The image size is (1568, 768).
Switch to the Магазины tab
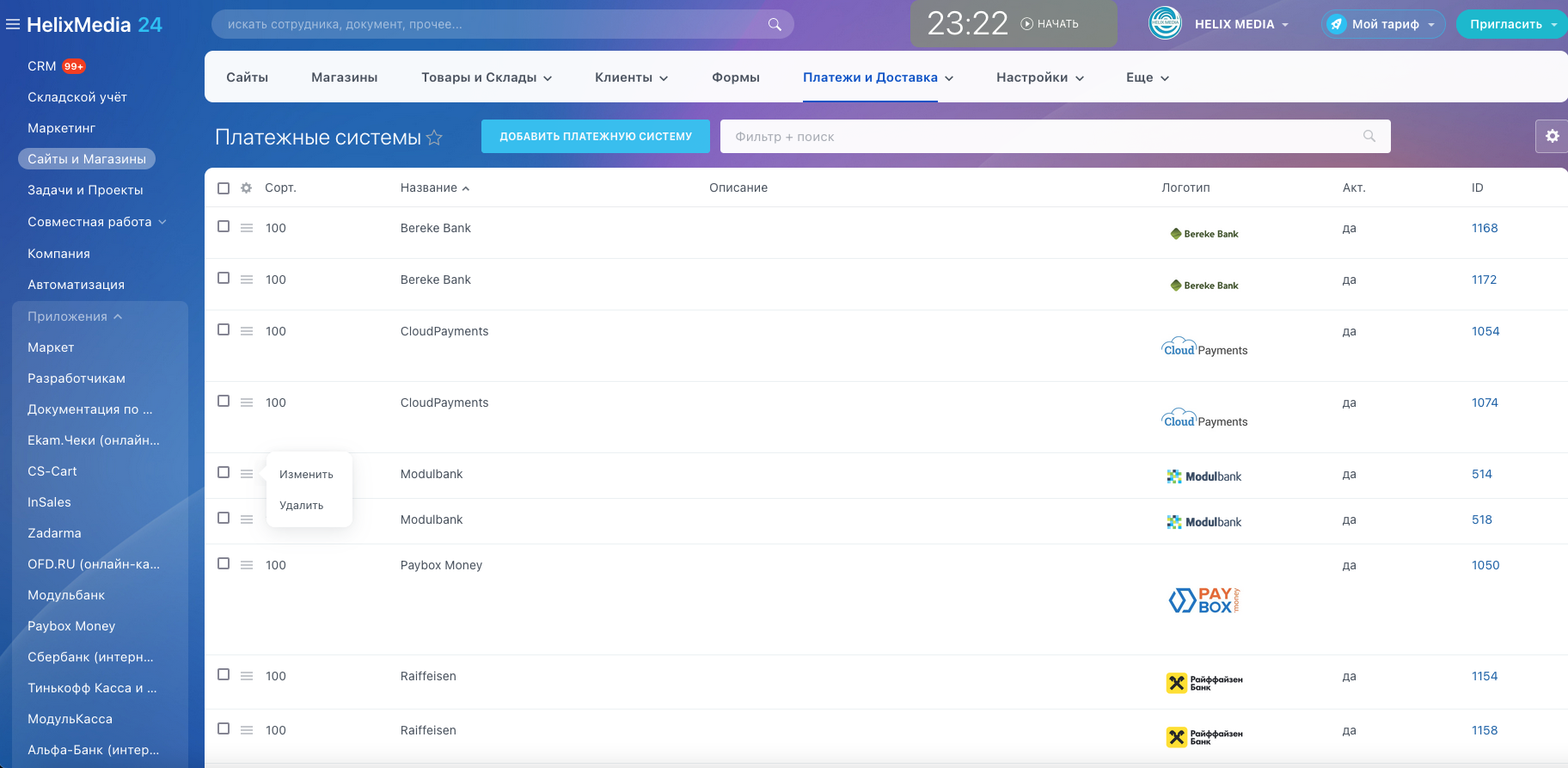tap(345, 77)
